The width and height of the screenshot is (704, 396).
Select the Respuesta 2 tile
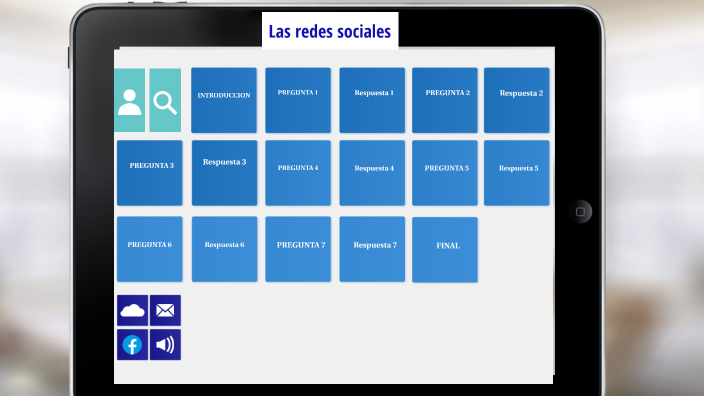point(517,100)
